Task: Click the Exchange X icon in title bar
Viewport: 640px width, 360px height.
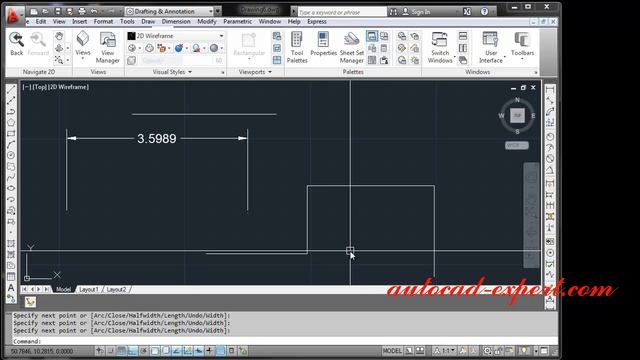Action: (467, 11)
